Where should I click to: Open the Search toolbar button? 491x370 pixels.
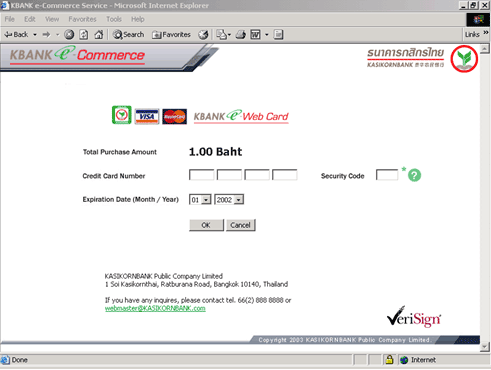[128, 34]
